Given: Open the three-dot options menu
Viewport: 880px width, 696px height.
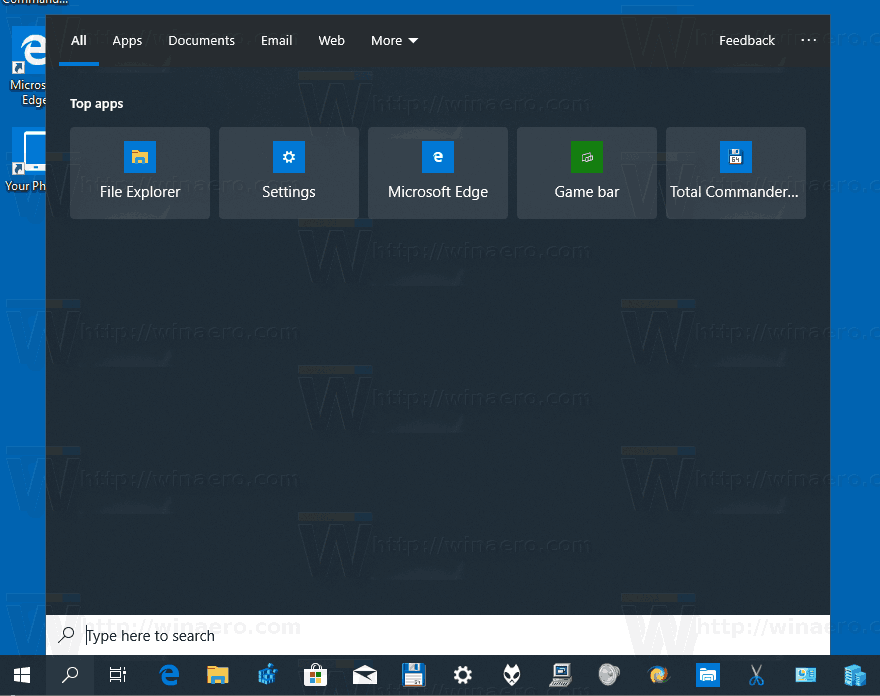Looking at the screenshot, I should click(808, 40).
